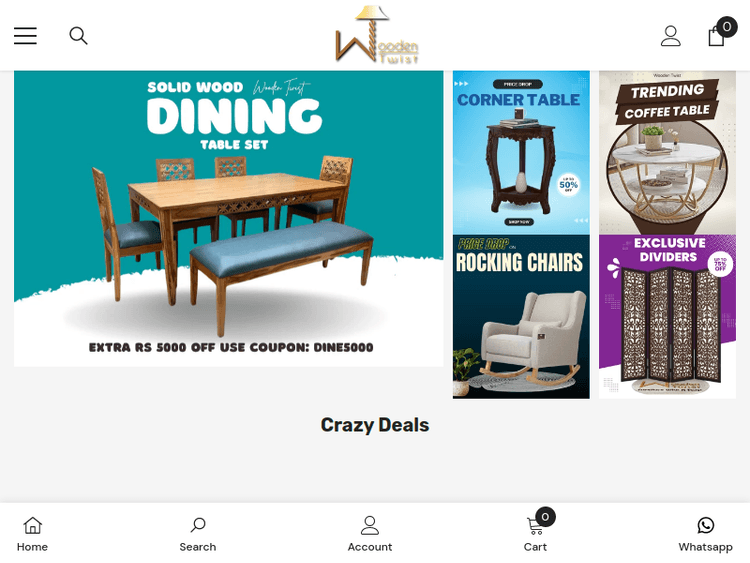750x563 pixels.
Task: Open the account profile icon in header
Action: [x=671, y=36]
